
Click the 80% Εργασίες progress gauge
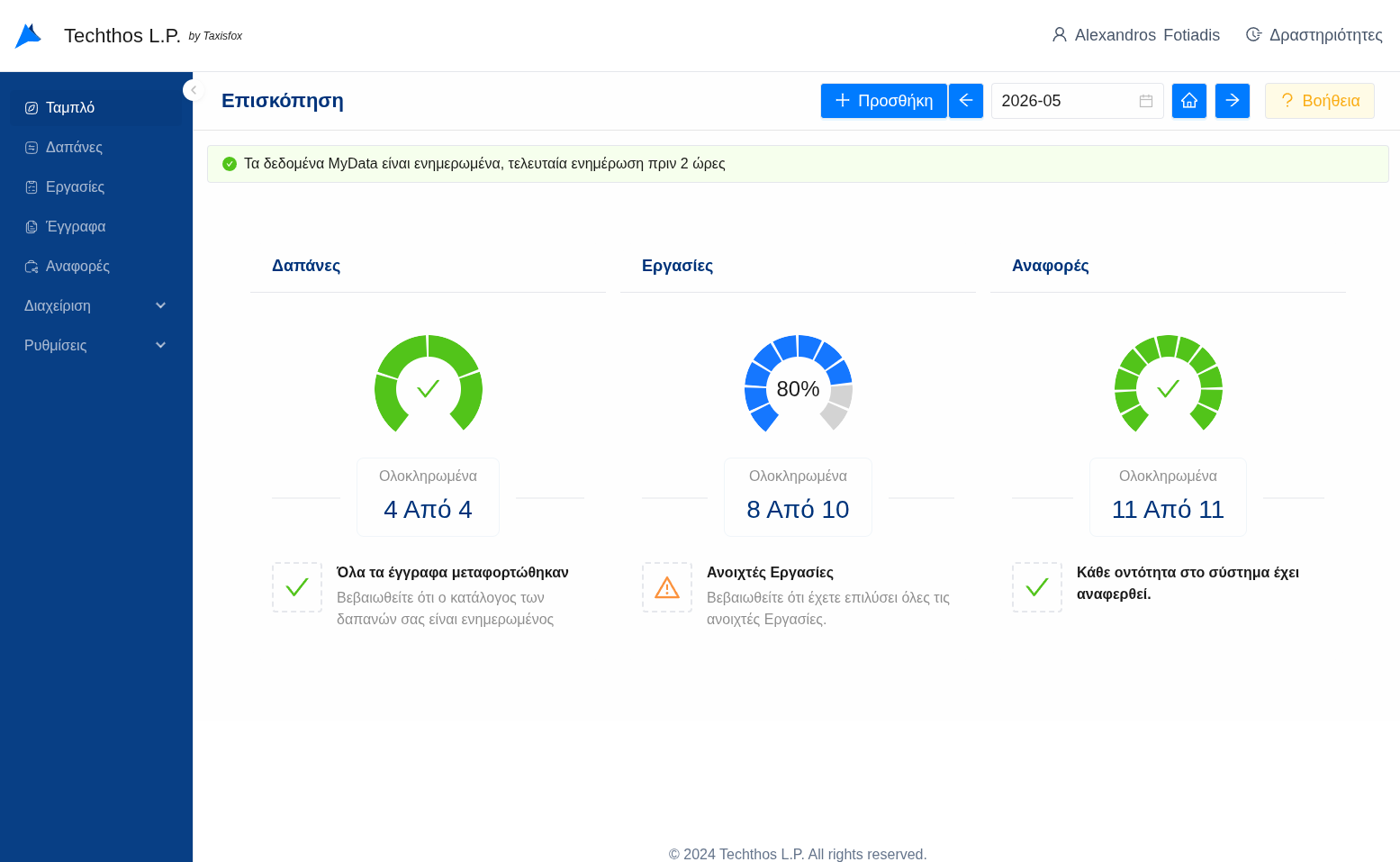pyautogui.click(x=799, y=384)
